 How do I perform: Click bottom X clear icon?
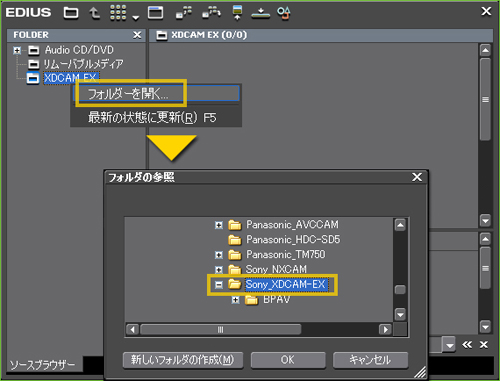point(484,345)
